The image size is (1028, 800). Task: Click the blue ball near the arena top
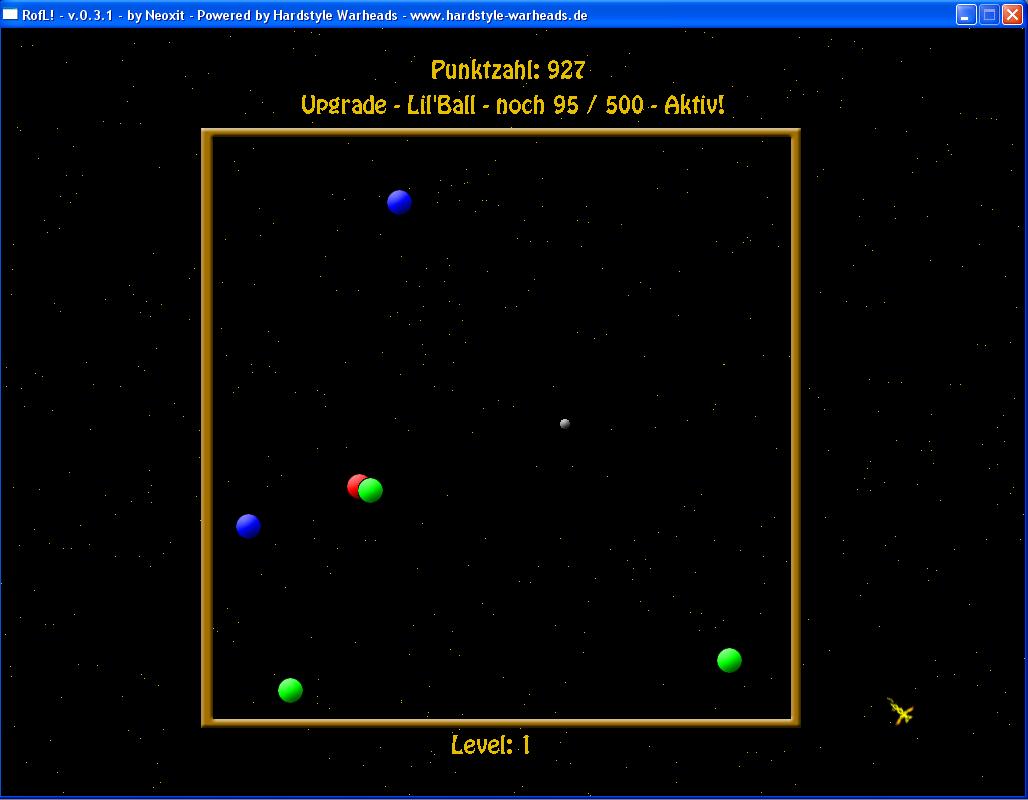tap(399, 202)
